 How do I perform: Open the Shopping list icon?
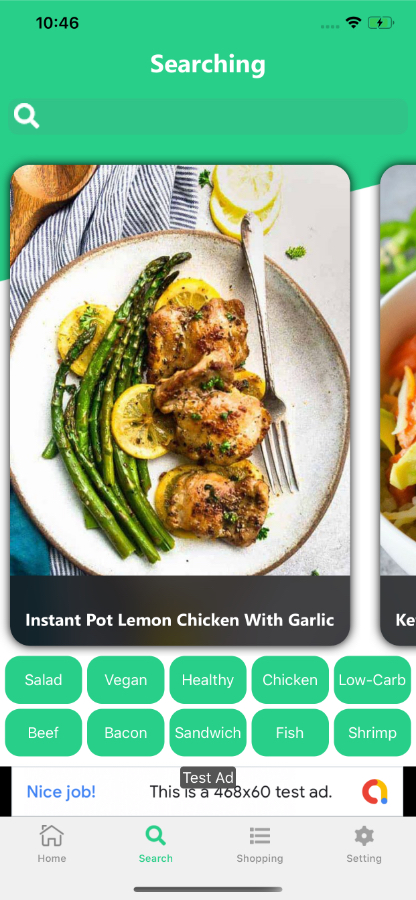(260, 836)
